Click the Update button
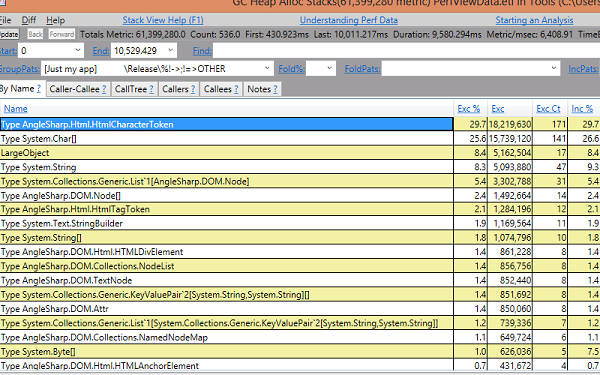 (x=9, y=34)
